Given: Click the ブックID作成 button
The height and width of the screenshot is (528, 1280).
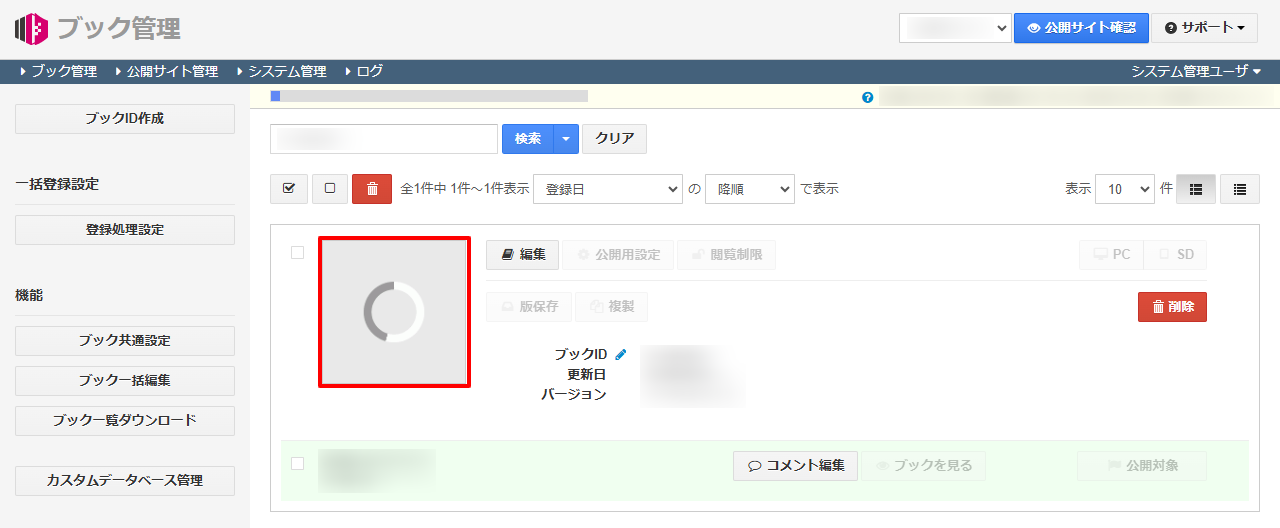Looking at the screenshot, I should tap(125, 118).
